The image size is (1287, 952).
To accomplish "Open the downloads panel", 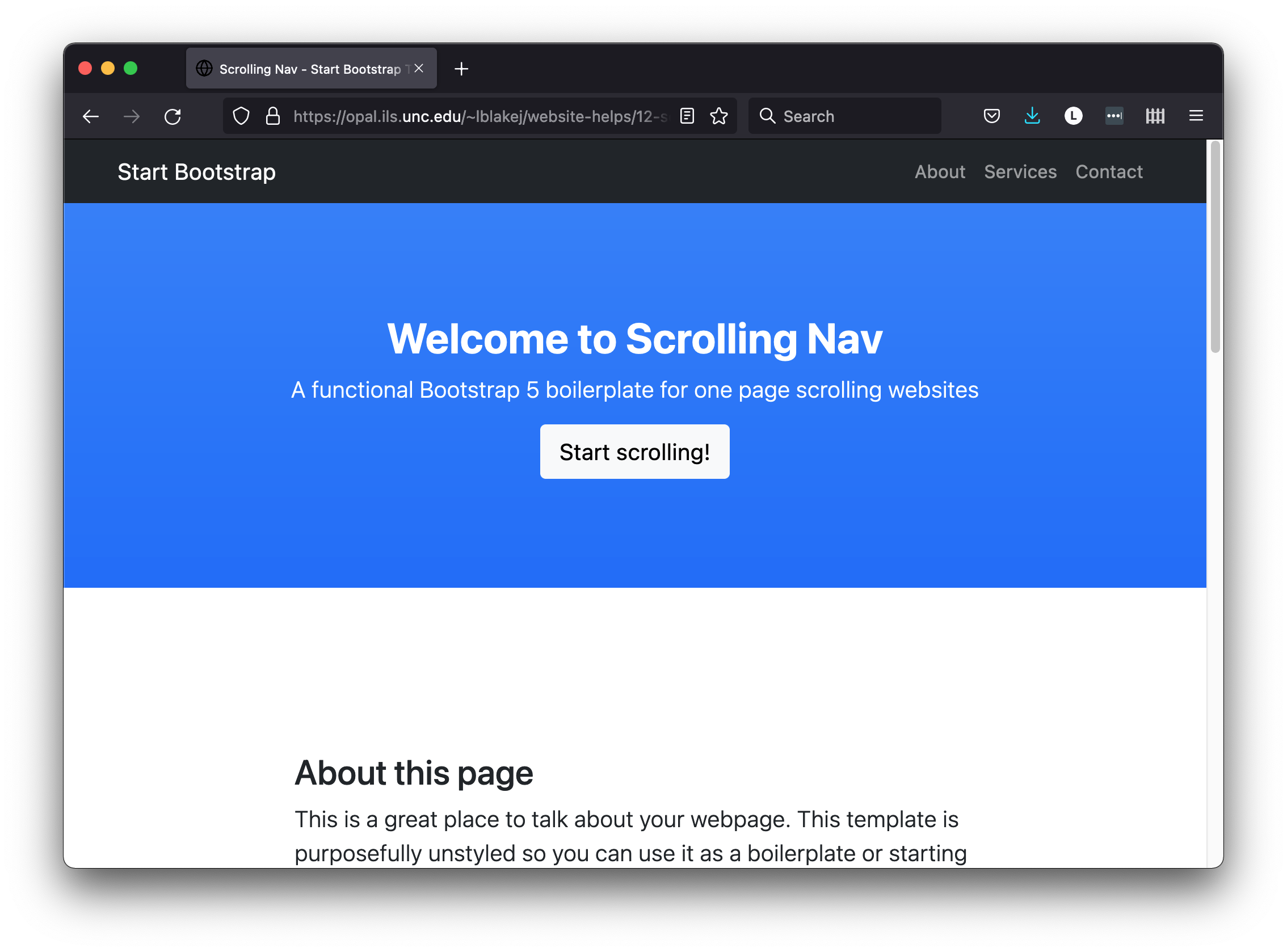I will pos(1032,116).
